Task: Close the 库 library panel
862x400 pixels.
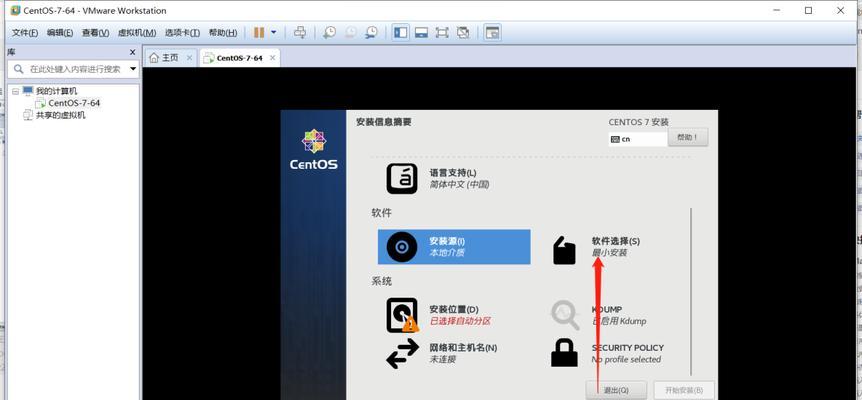Action: point(132,52)
